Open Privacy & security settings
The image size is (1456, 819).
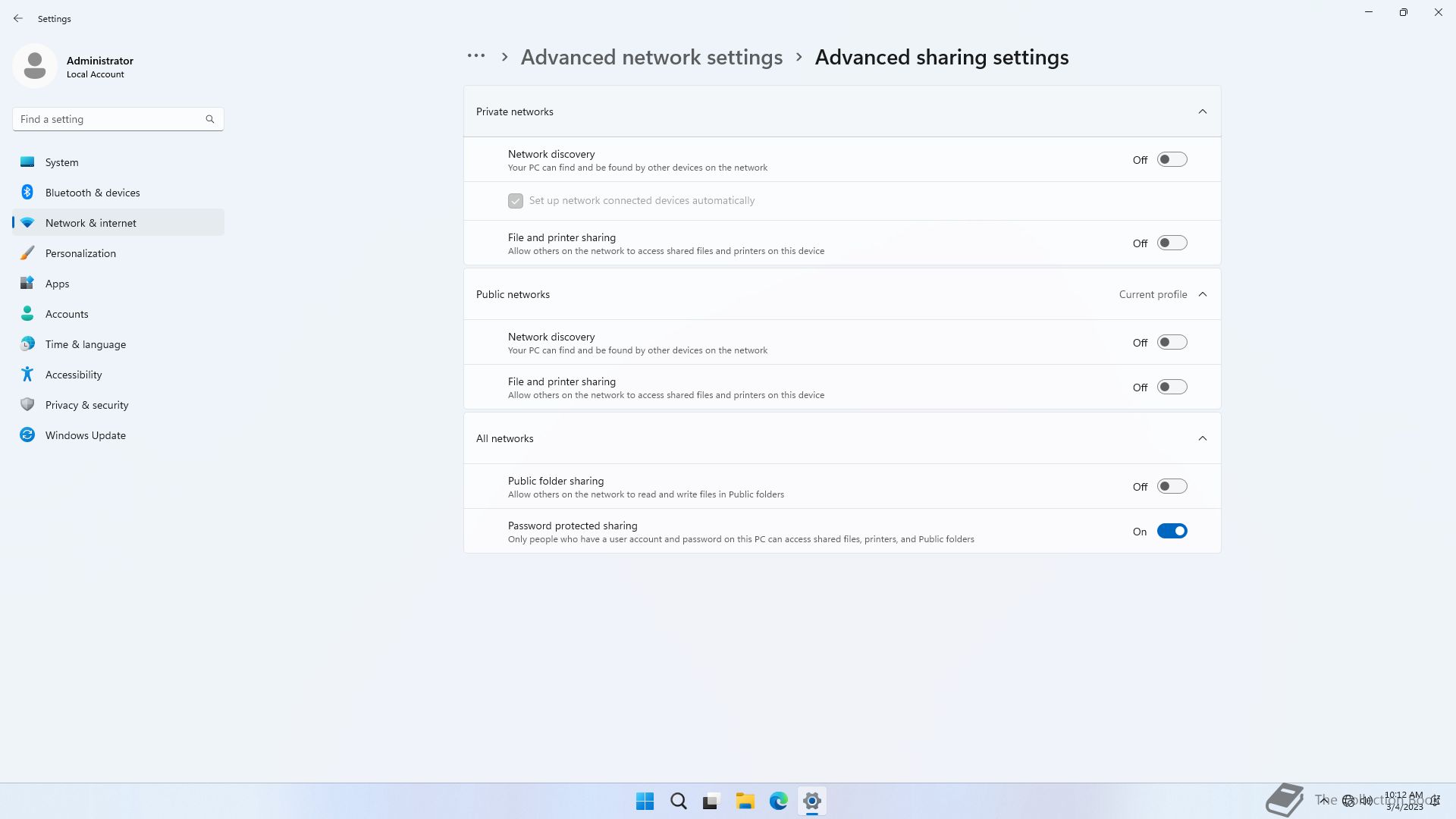[x=86, y=405]
